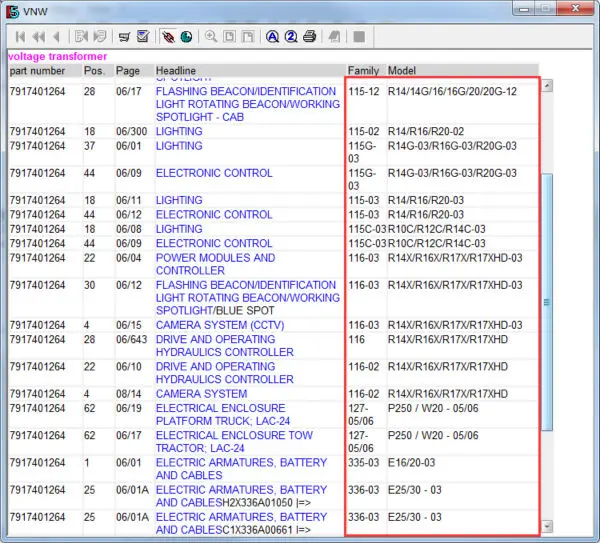This screenshot has width=600, height=543.
Task: Go to previous page with single left arrow
Action: [x=57, y=37]
